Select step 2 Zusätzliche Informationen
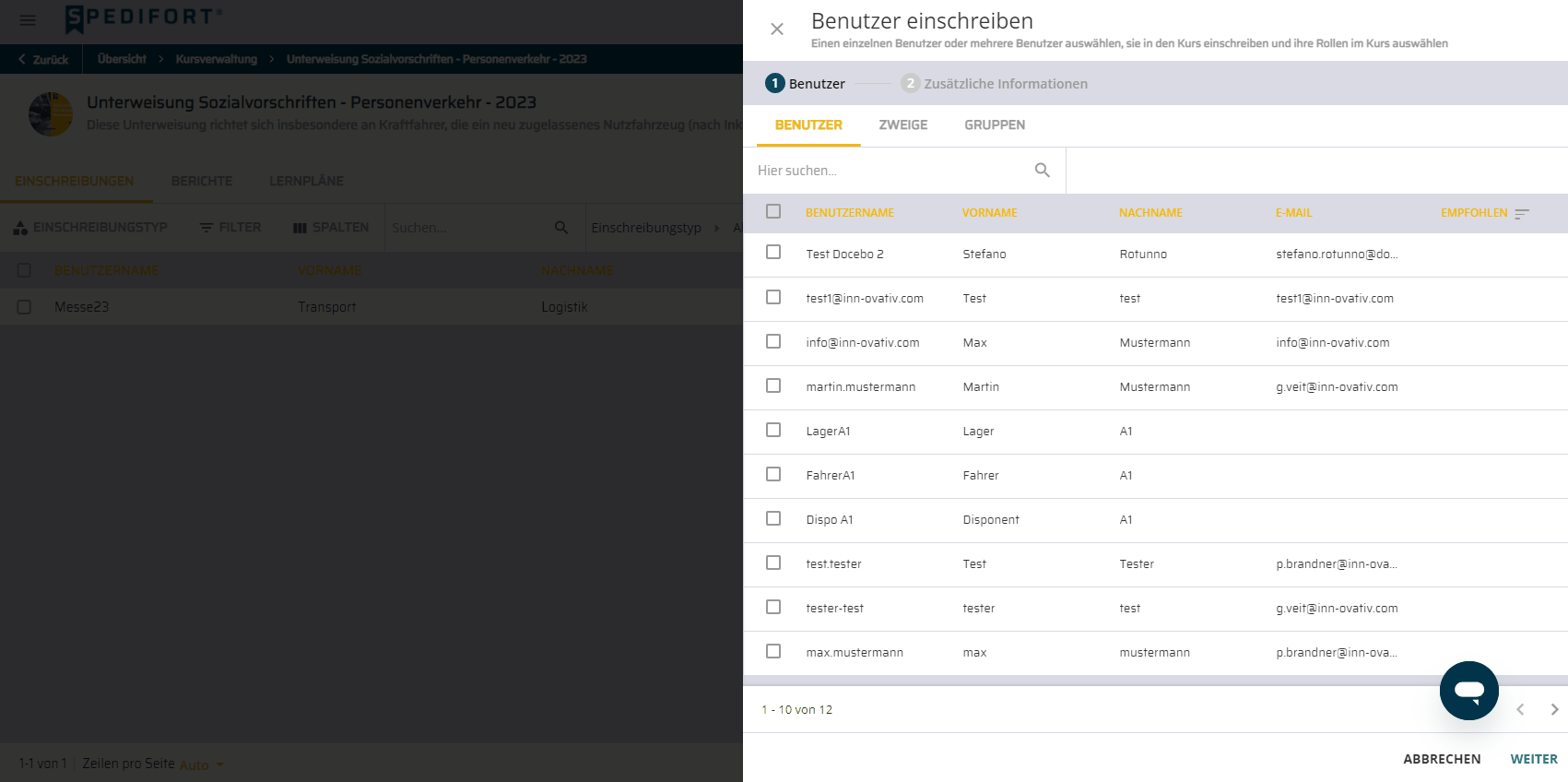This screenshot has width=1568, height=782. click(x=995, y=83)
